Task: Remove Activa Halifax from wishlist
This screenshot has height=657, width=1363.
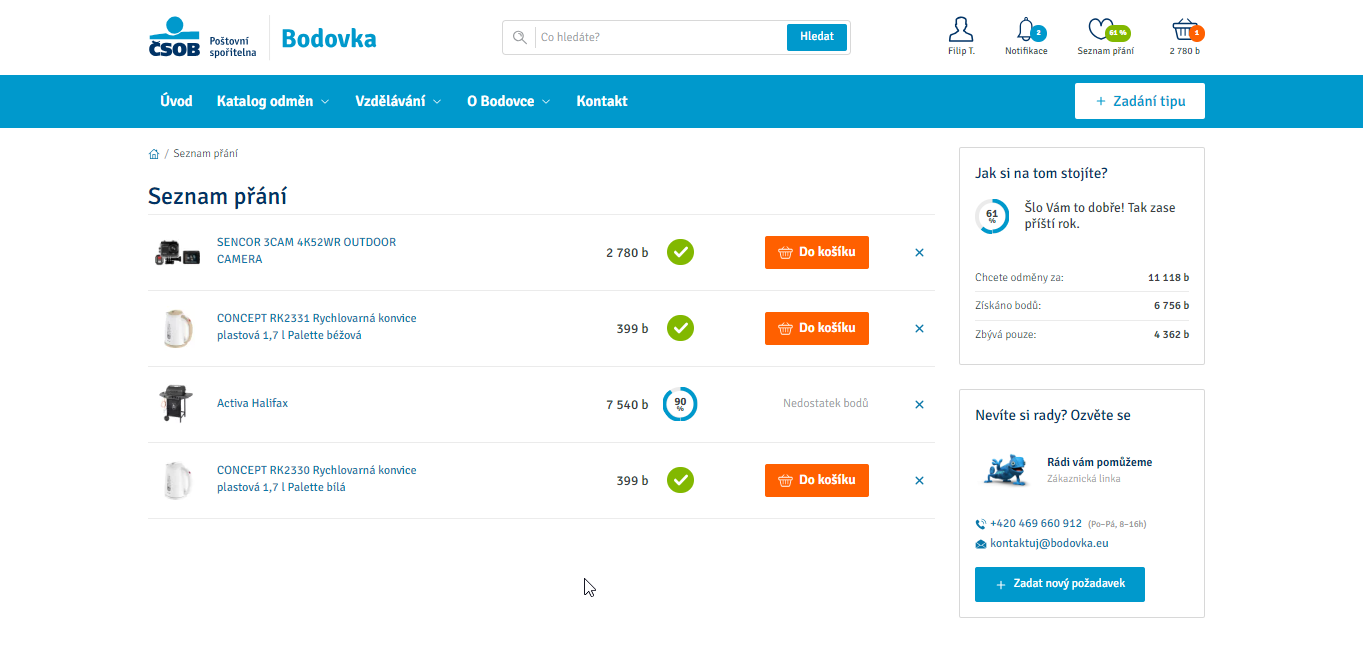Action: (x=919, y=405)
